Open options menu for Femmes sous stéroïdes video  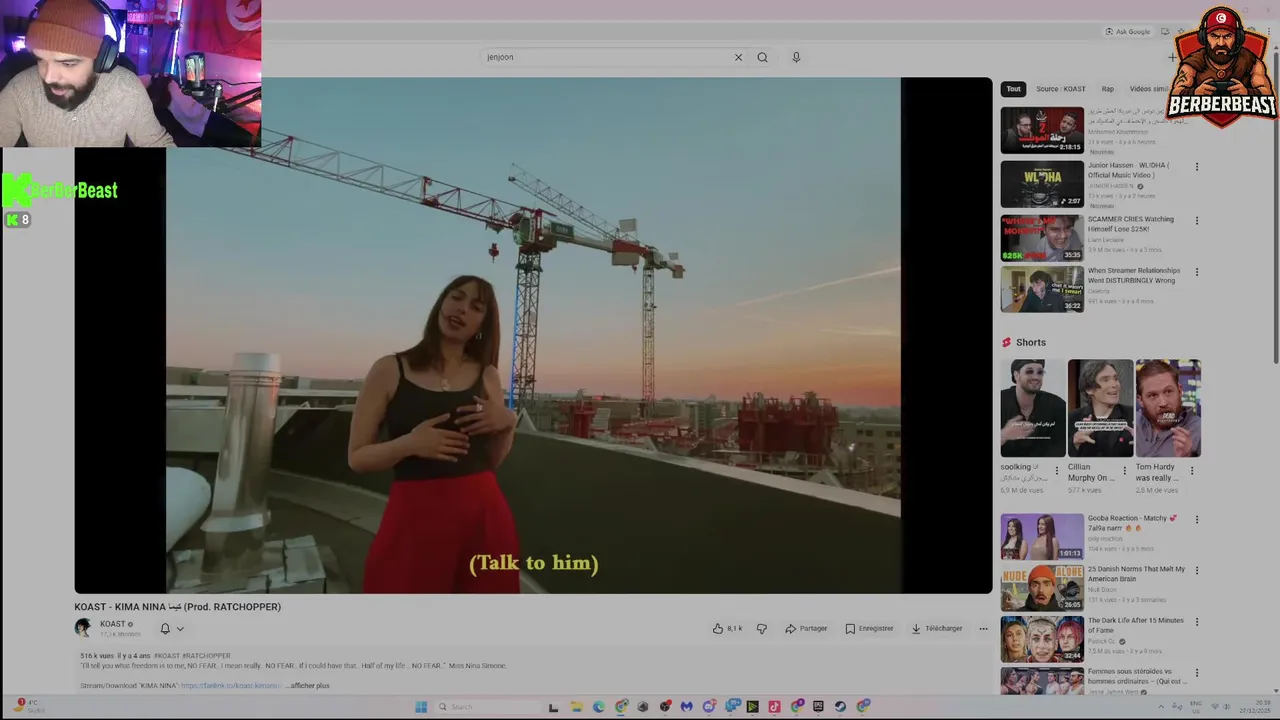pyautogui.click(x=1196, y=673)
